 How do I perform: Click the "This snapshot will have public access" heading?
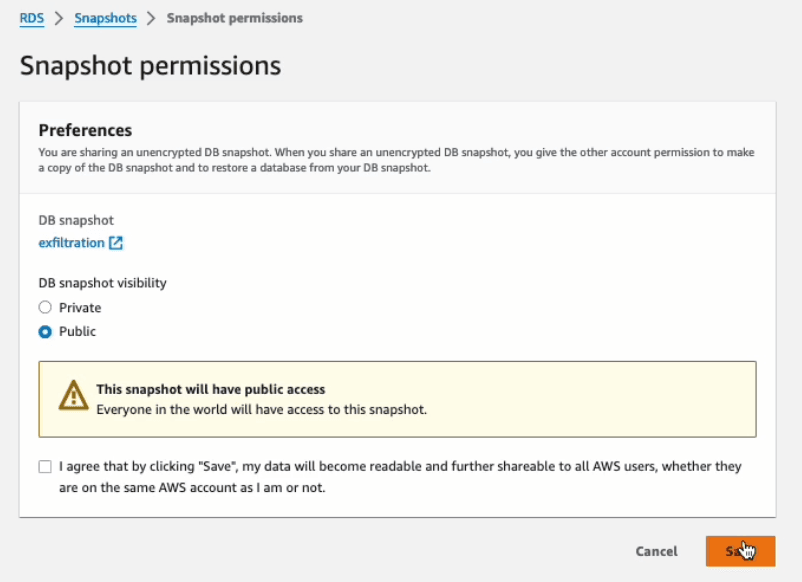click(211, 389)
